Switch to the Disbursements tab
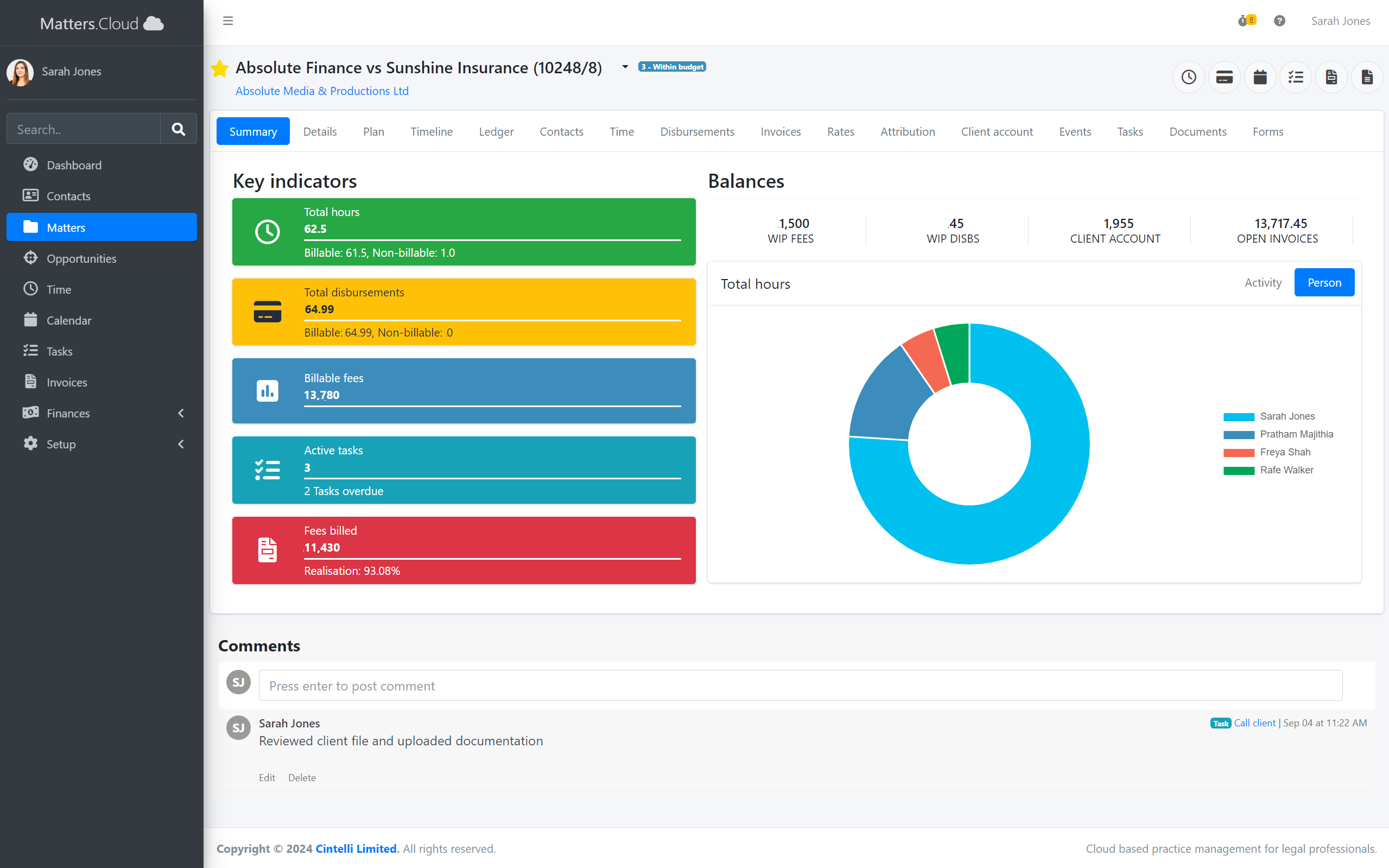This screenshot has height=868, width=1389. point(697,131)
